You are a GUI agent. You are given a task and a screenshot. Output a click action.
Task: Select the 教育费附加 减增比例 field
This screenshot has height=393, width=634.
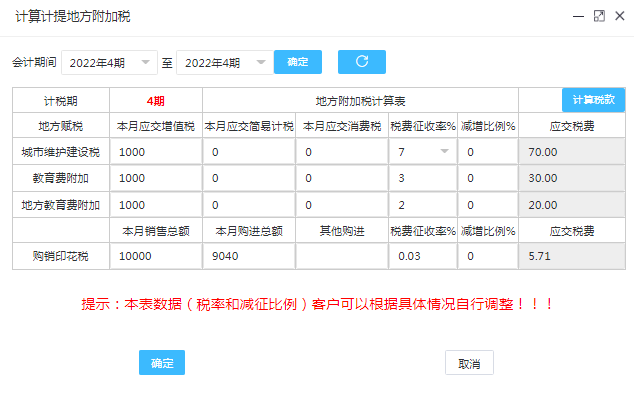[x=488, y=178]
